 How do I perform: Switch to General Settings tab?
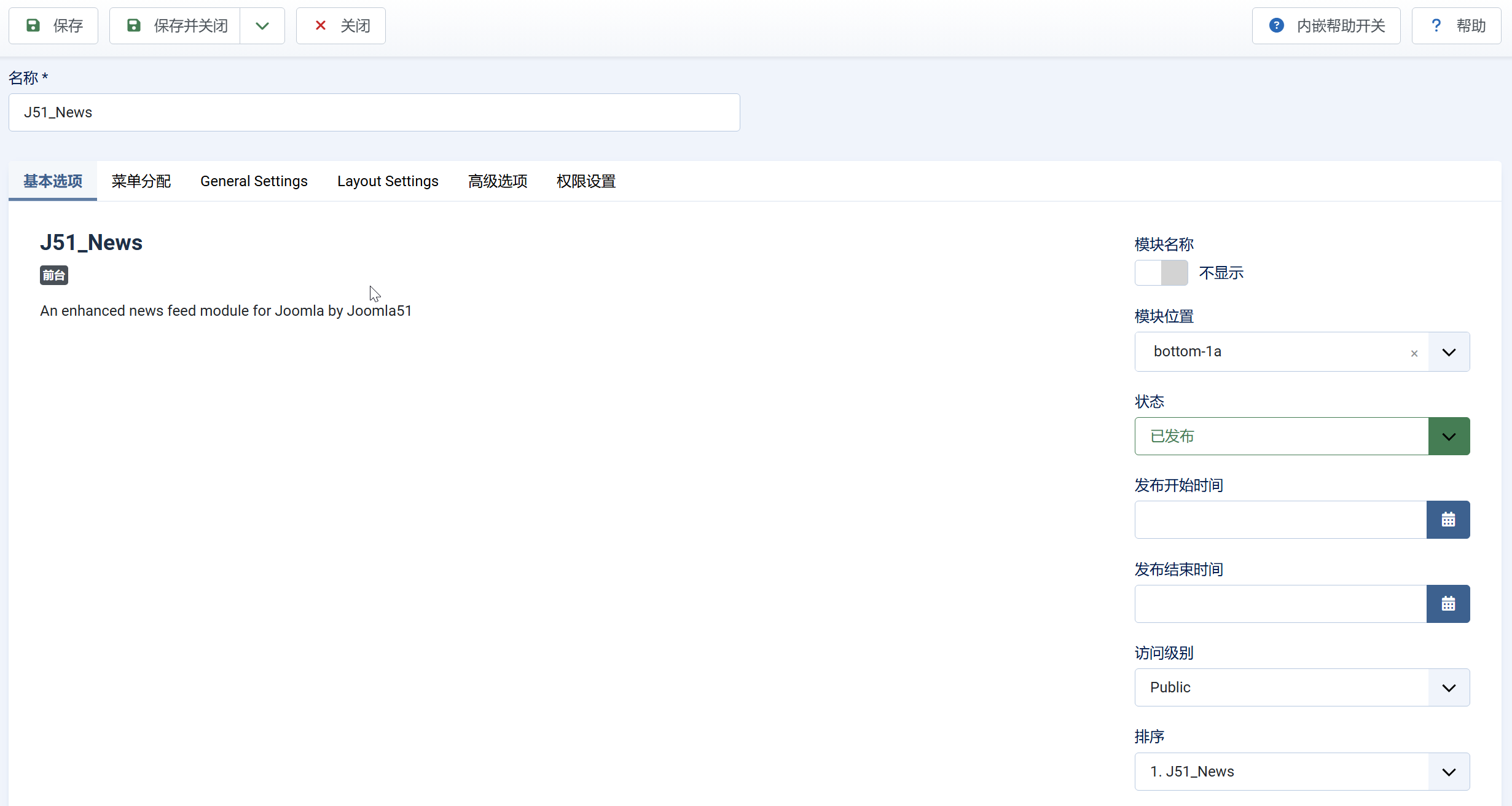click(254, 181)
